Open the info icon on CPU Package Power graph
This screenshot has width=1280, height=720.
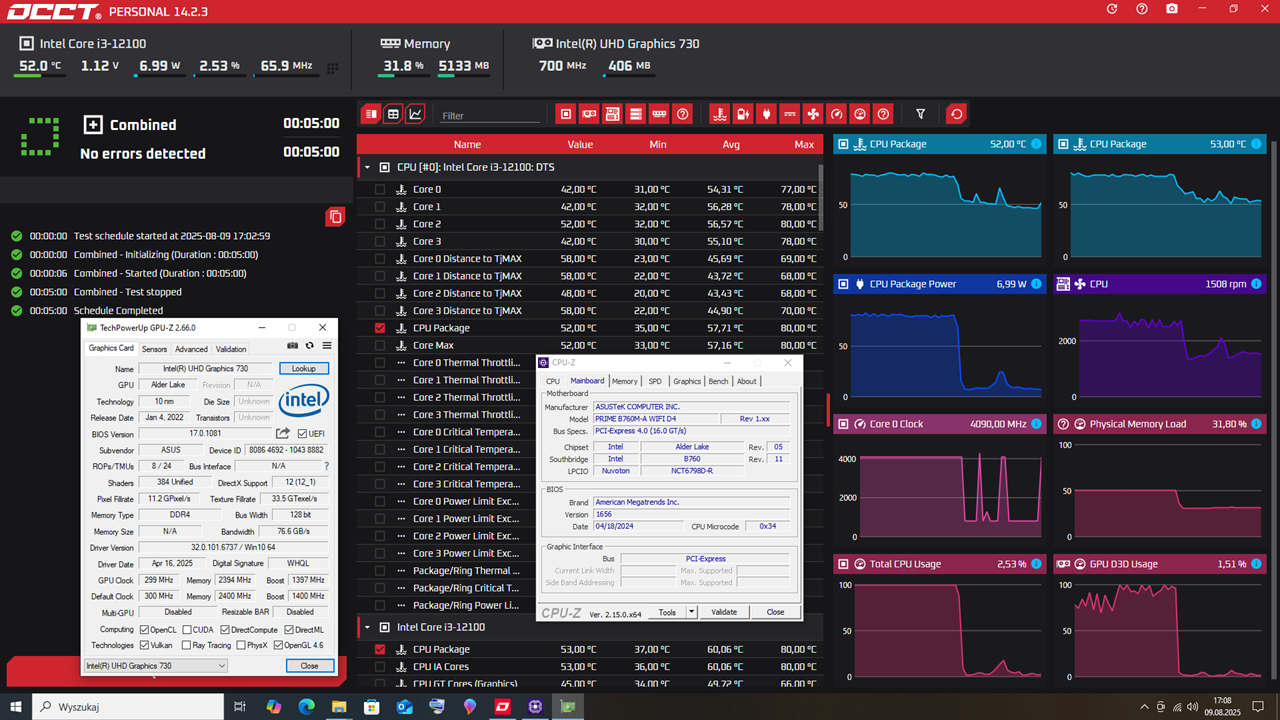pos(1035,284)
